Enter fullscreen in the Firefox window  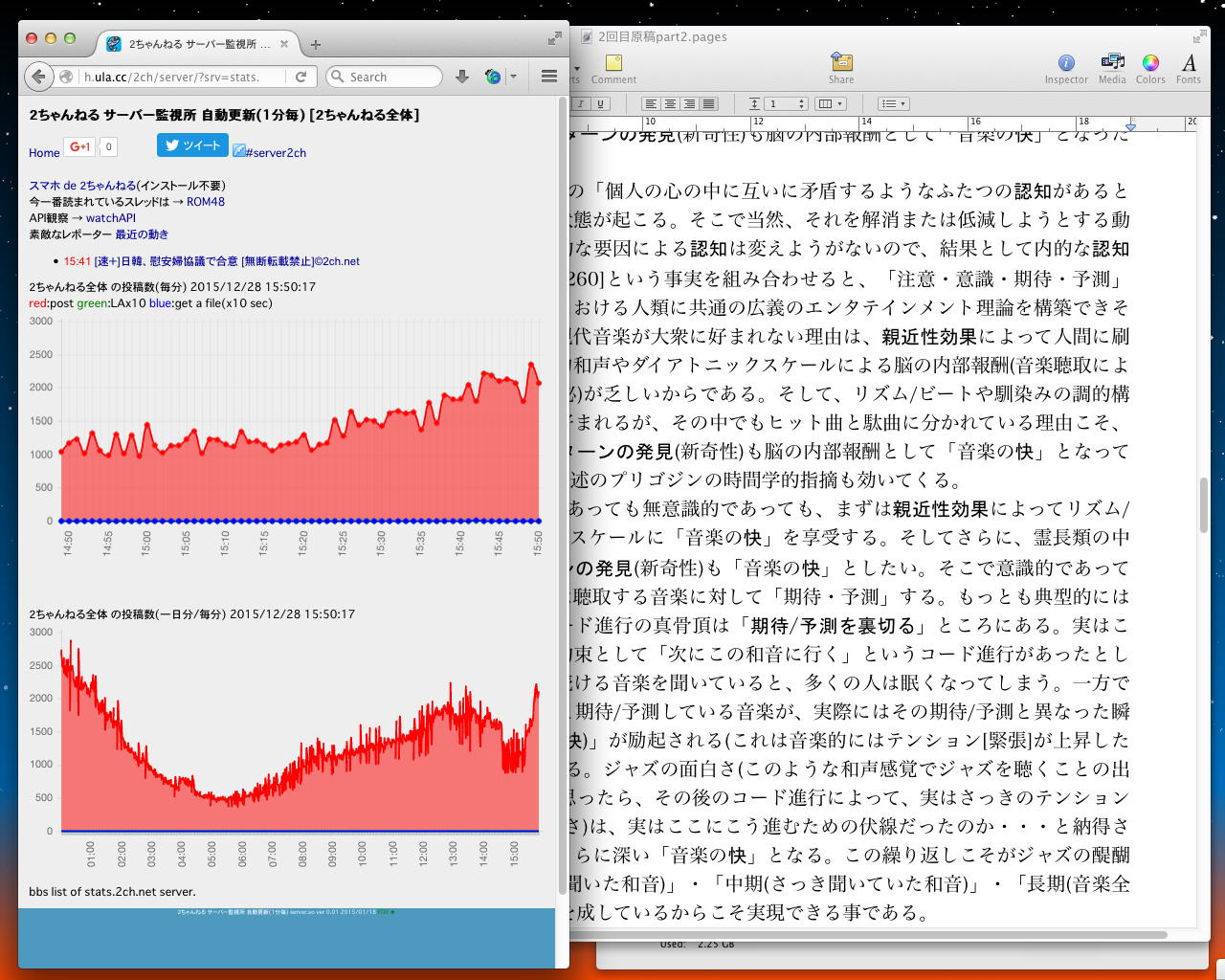554,38
